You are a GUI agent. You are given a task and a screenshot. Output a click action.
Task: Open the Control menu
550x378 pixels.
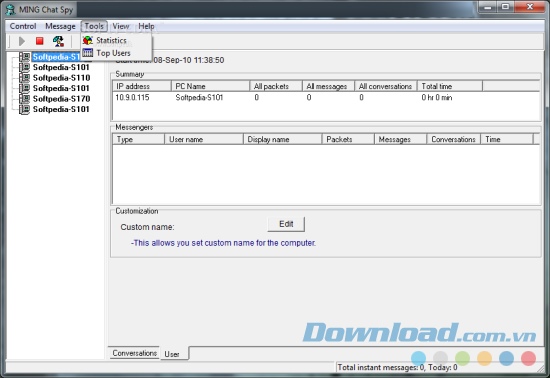[x=23, y=26]
